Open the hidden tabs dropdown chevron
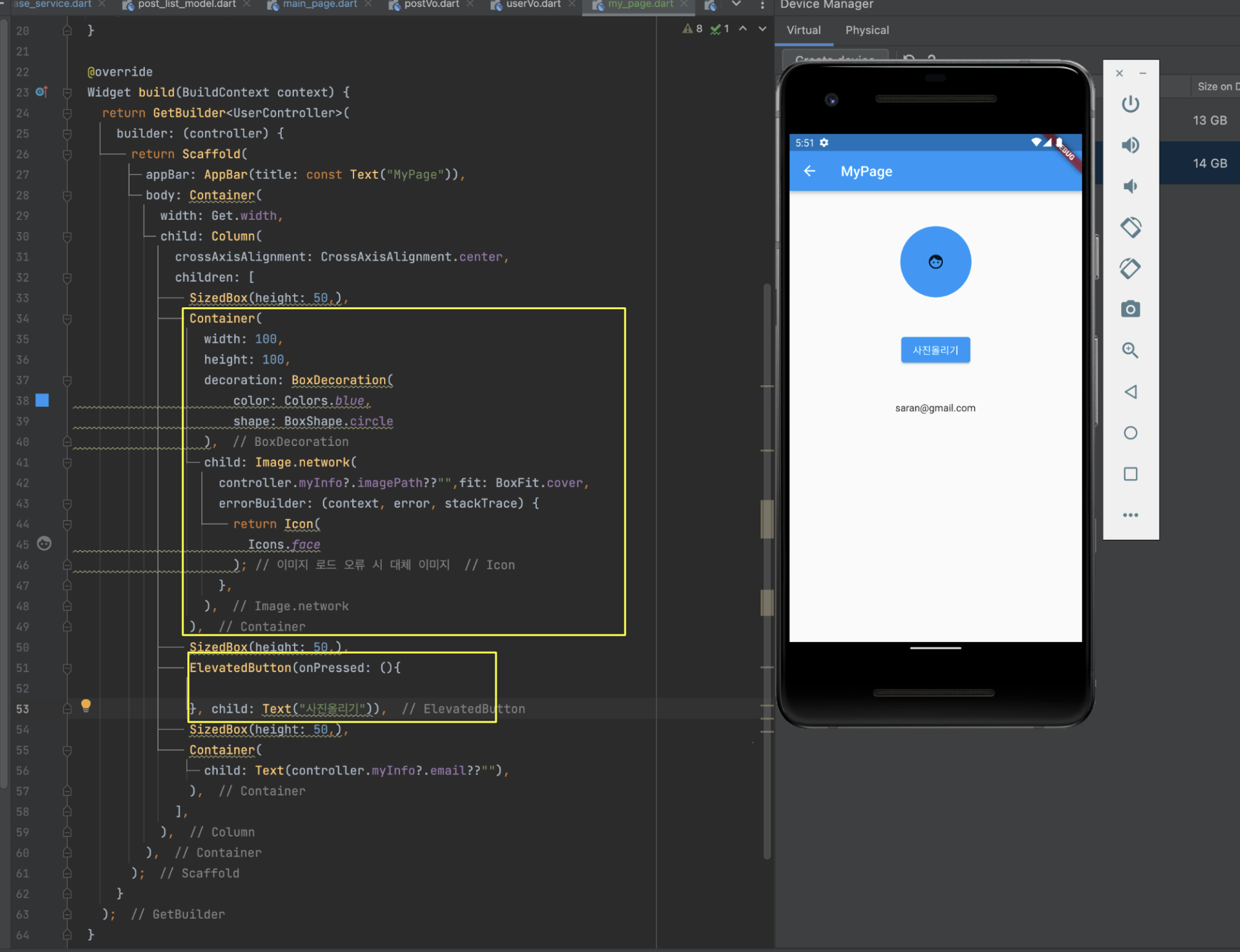Viewport: 1240px width, 952px height. click(x=736, y=4)
